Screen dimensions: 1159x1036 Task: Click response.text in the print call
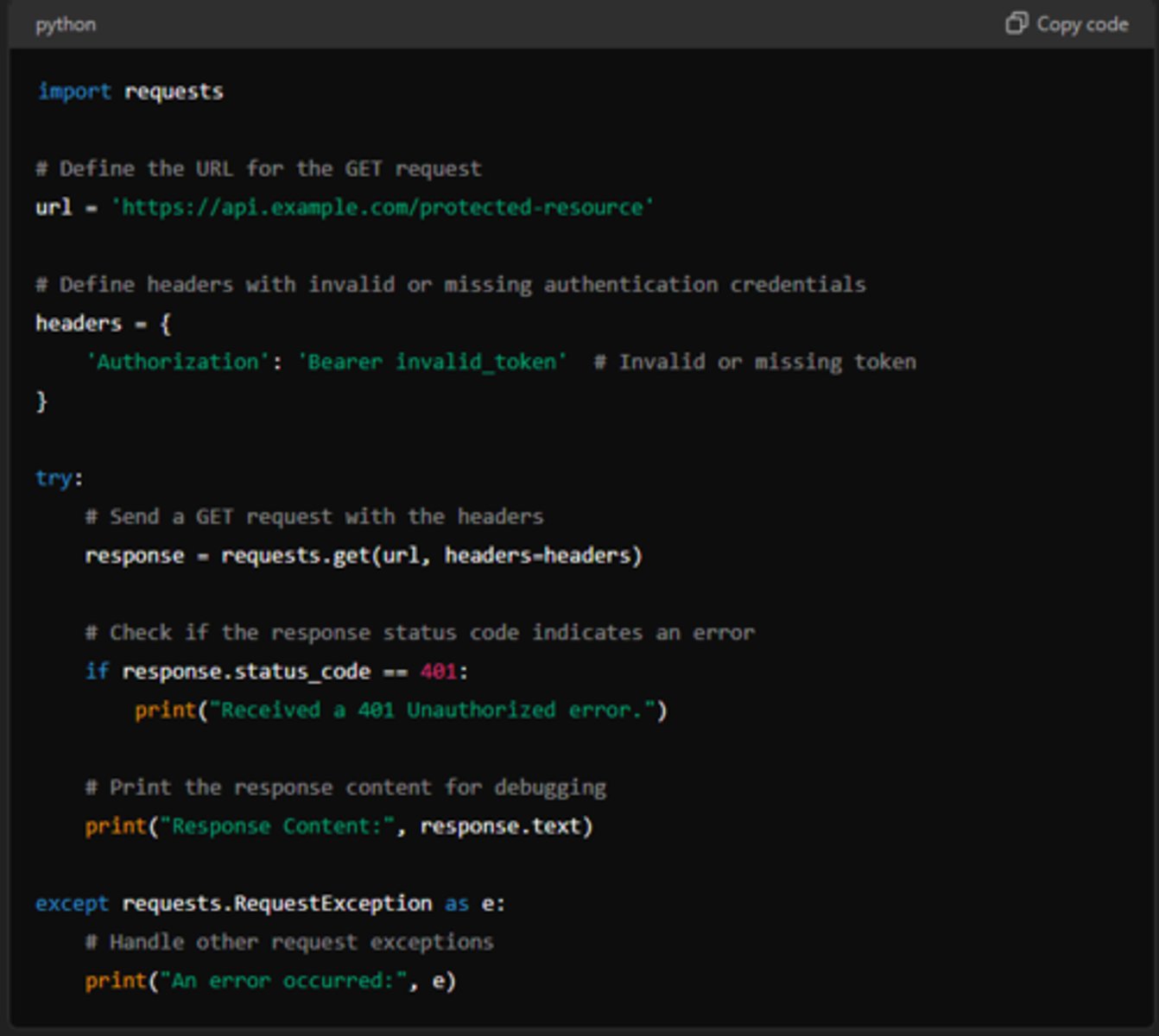(x=500, y=826)
